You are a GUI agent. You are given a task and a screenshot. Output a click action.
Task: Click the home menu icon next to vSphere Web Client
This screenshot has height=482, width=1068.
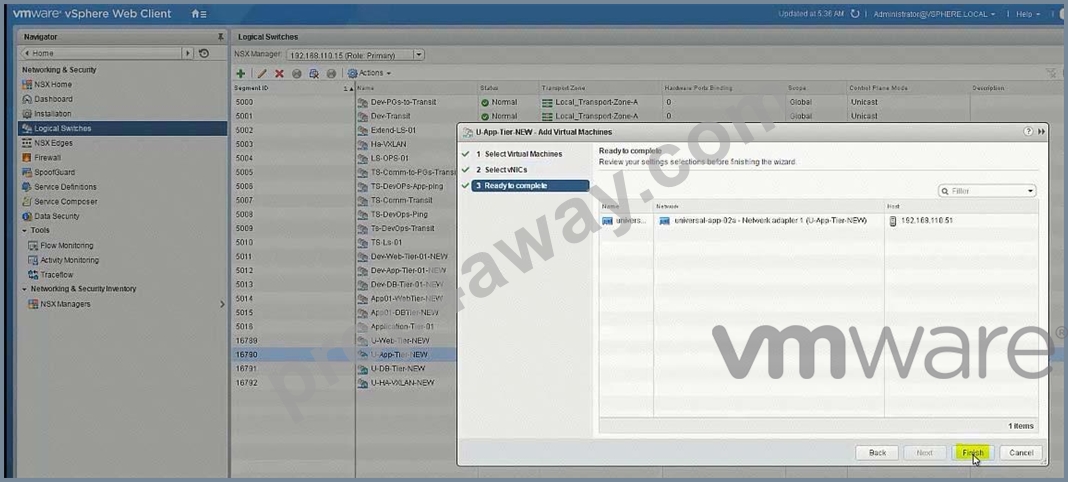click(x=199, y=14)
